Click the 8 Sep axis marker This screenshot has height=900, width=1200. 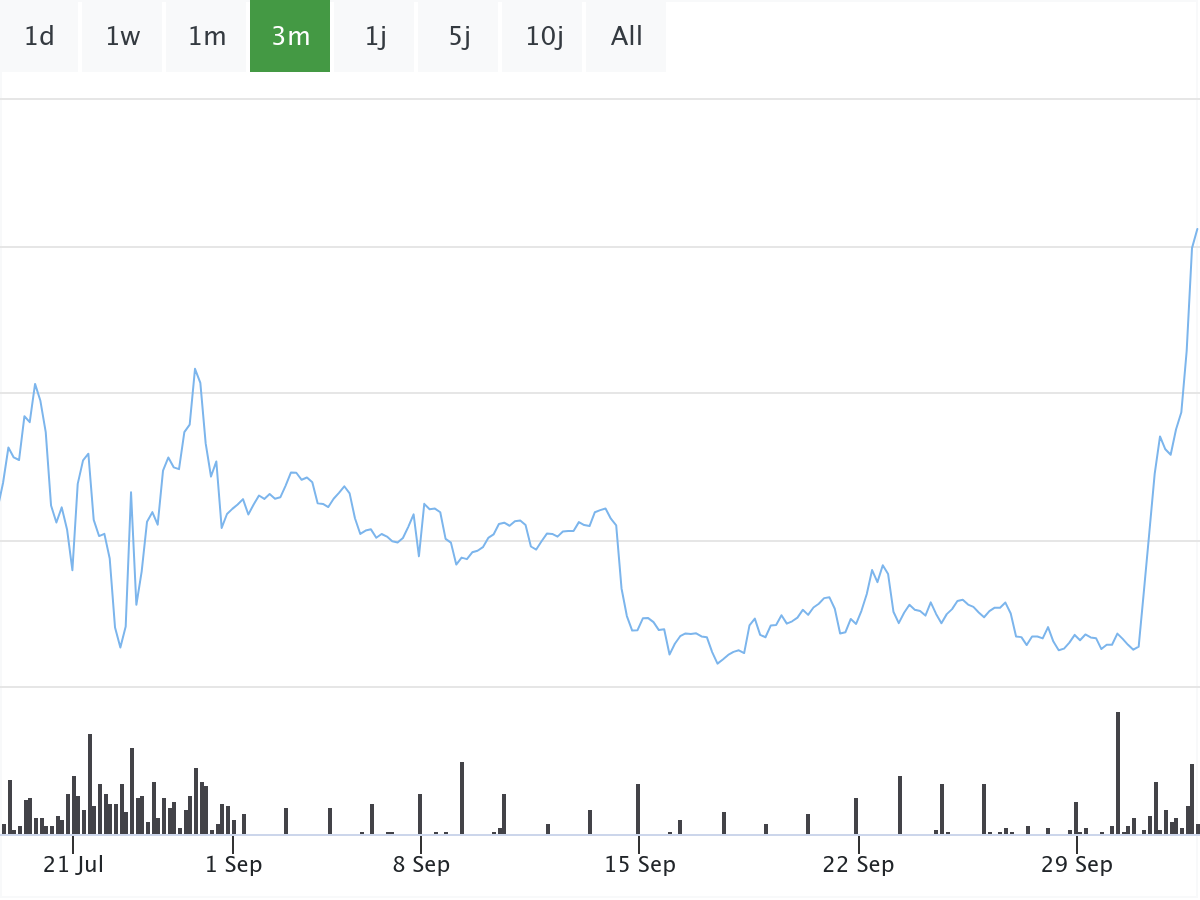tap(421, 865)
